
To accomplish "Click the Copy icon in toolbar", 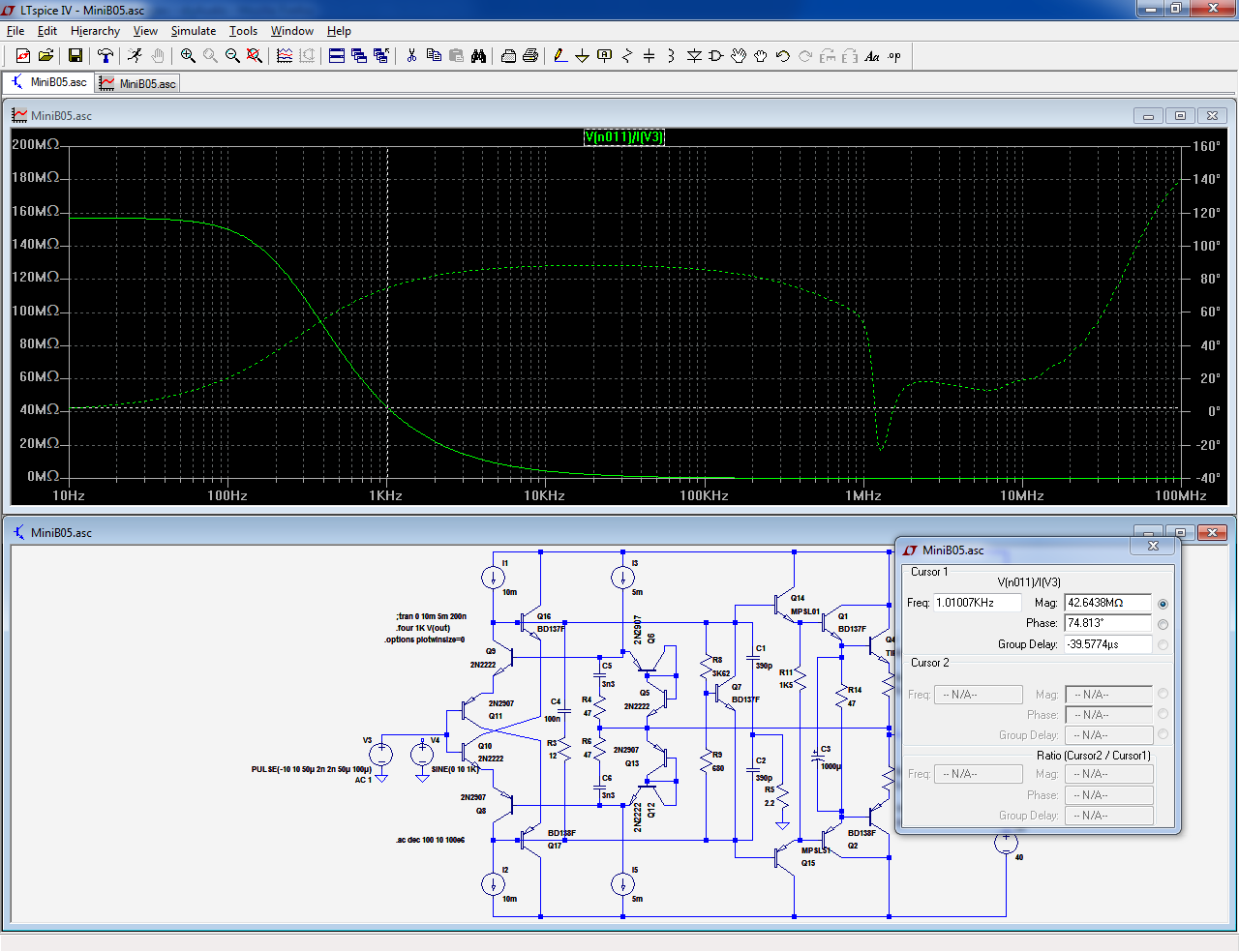I will coord(434,56).
